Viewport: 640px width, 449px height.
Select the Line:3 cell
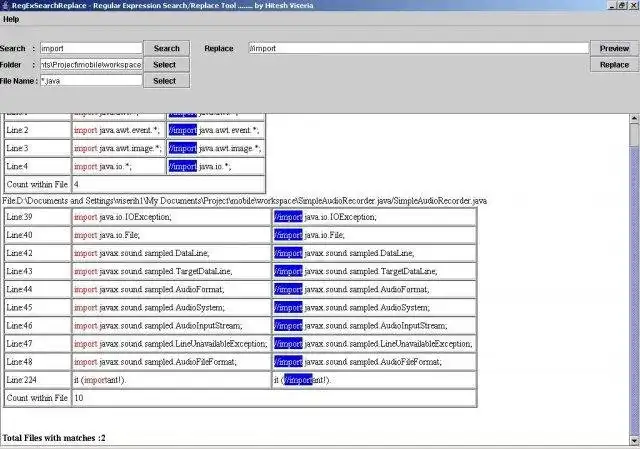tap(38, 148)
